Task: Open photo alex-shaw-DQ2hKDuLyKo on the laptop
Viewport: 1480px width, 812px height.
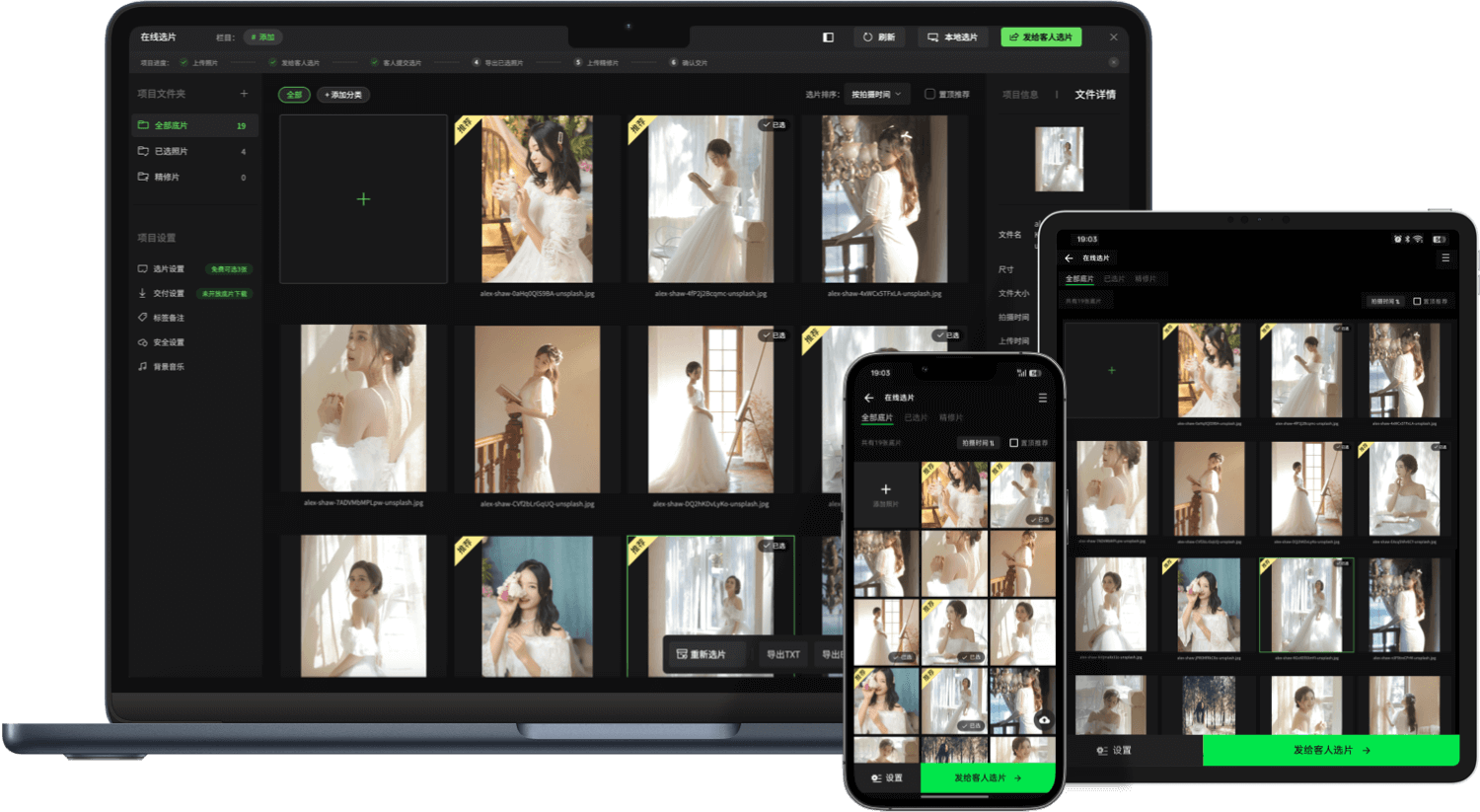Action: click(x=710, y=408)
